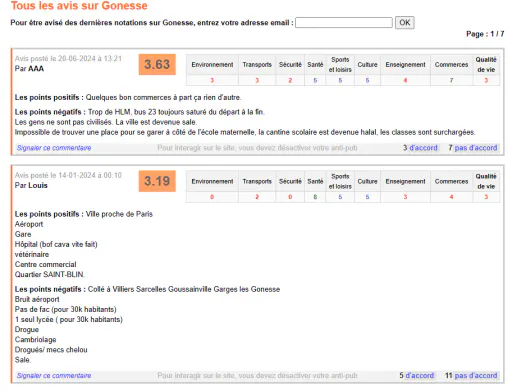Screen dimensions: 512x391
Task: Click the line starting "Impossible de trouver une place"
Action: pos(245,132)
